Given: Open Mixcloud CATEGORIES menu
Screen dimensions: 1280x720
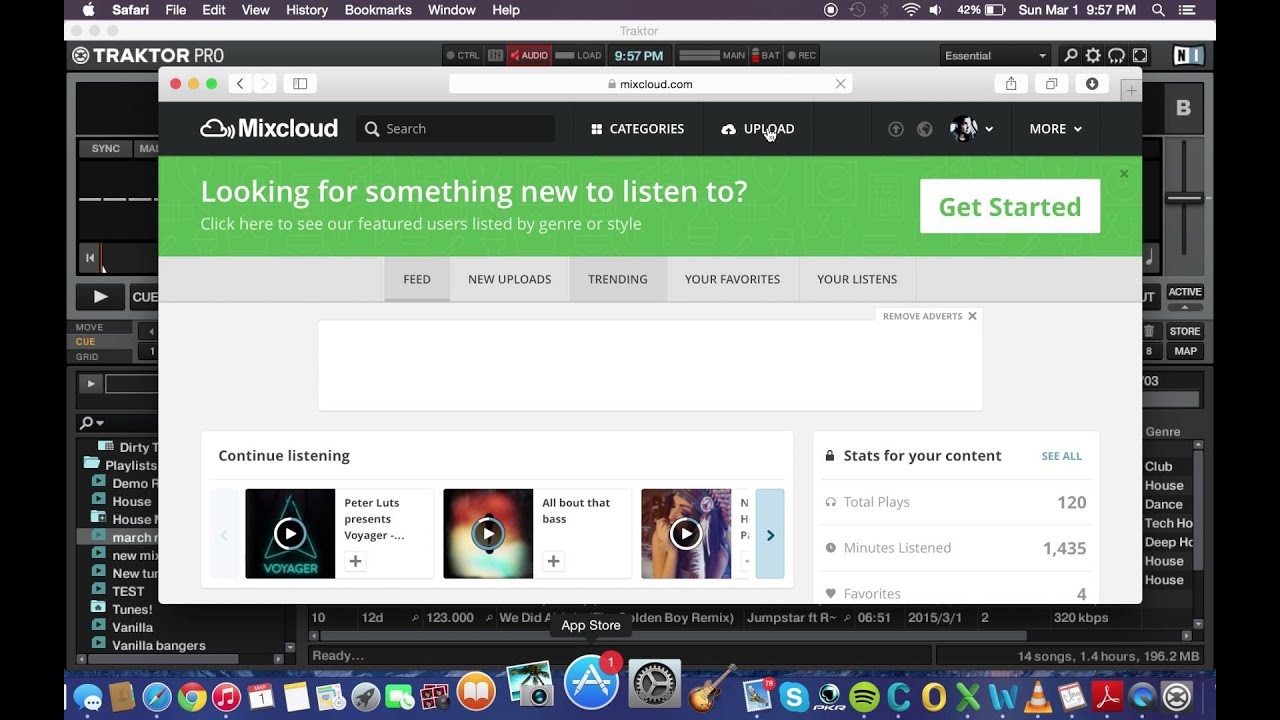Looking at the screenshot, I should 638,129.
